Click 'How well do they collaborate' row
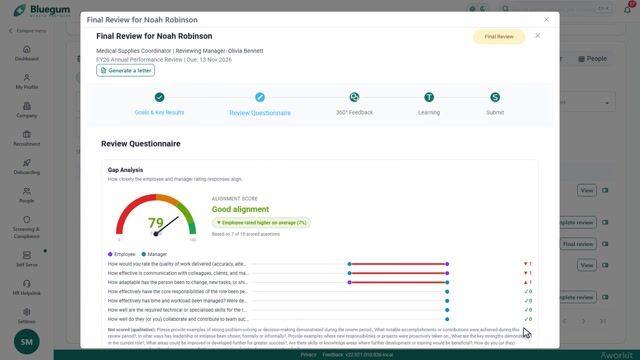Viewport: 640px width, 360px height. coord(320,319)
